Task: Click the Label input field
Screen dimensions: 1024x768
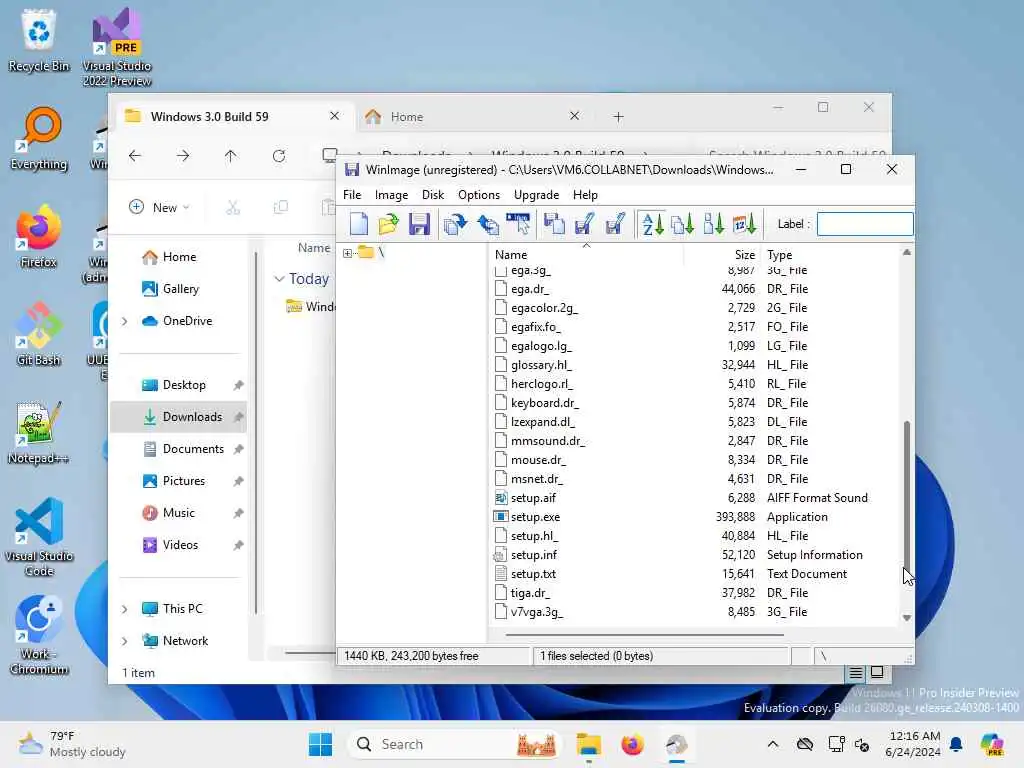Action: tap(865, 224)
